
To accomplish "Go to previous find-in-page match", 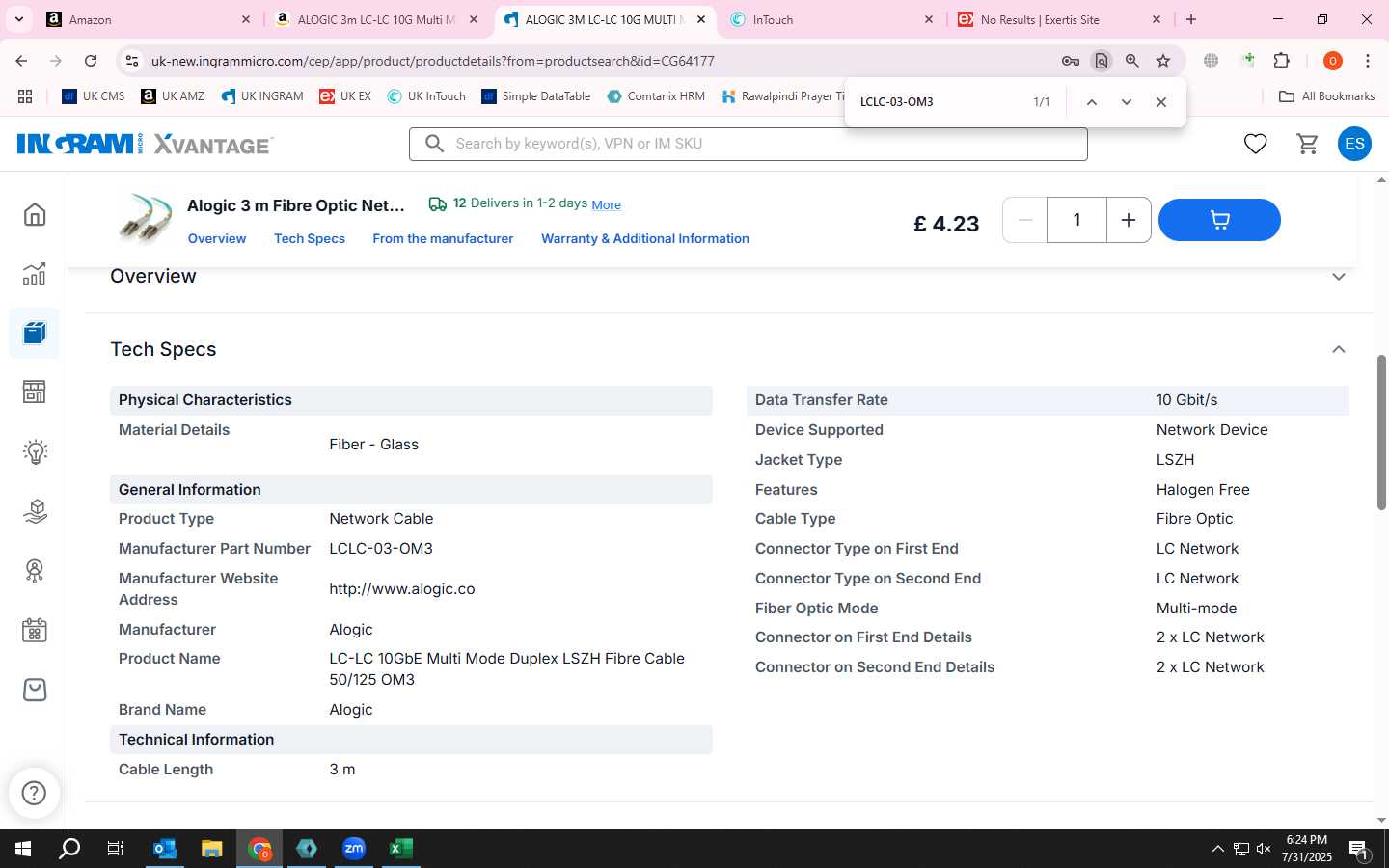I will tap(1092, 102).
